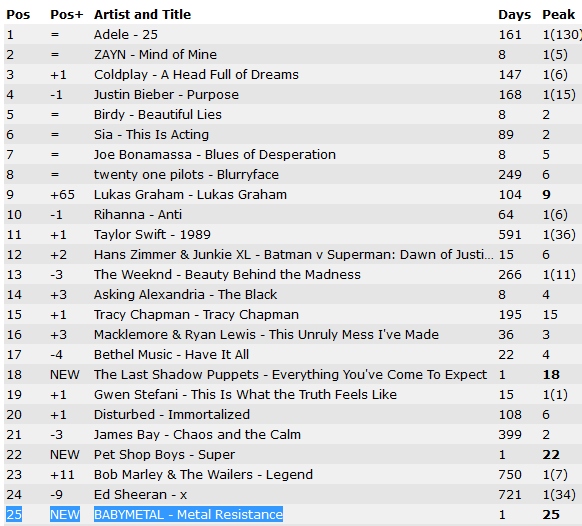Select Bob Marley & The Wailers - Legend
Screen dimensions: 582x526
coord(203,475)
